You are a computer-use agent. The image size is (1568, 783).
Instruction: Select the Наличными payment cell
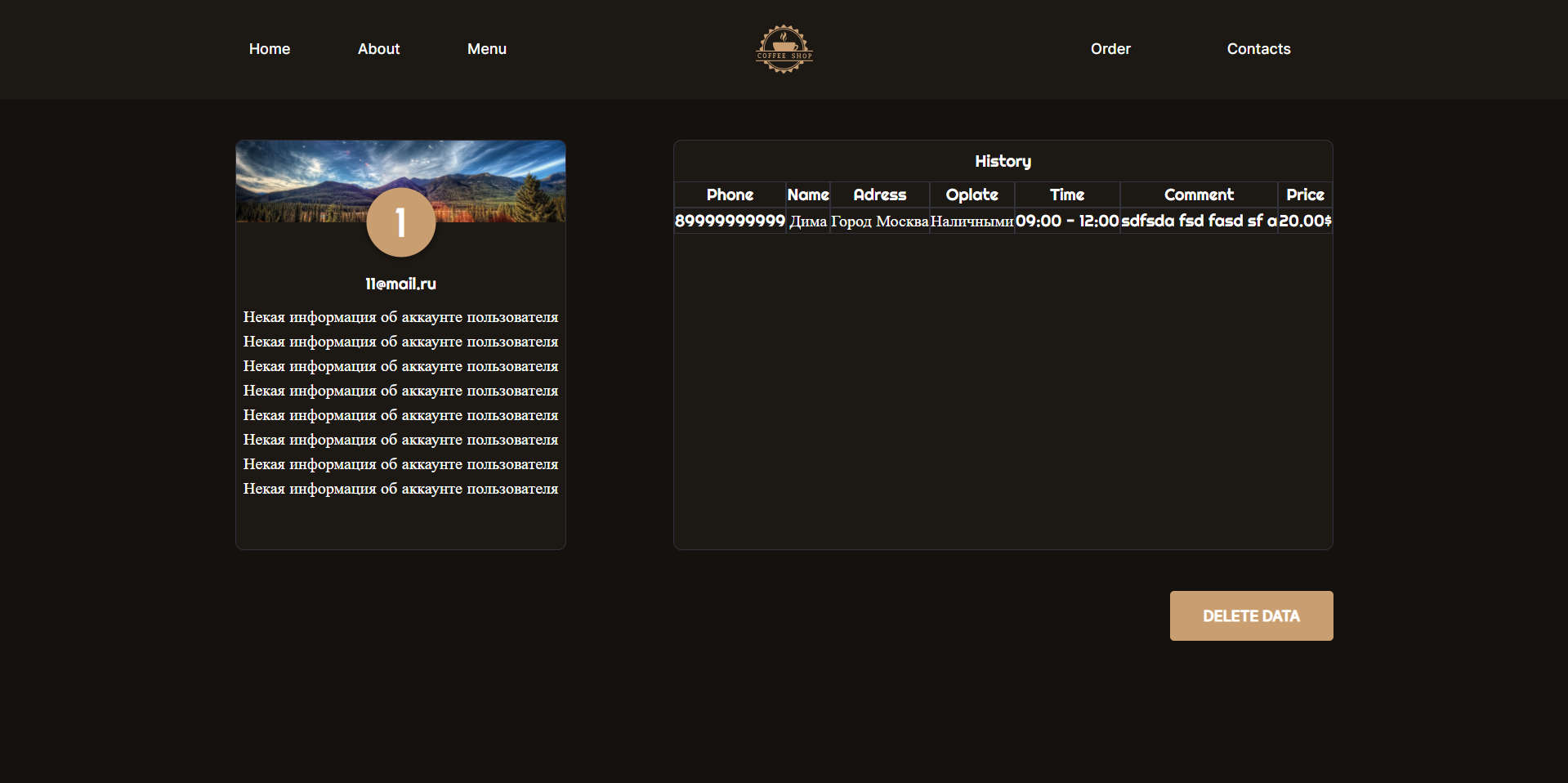click(972, 221)
